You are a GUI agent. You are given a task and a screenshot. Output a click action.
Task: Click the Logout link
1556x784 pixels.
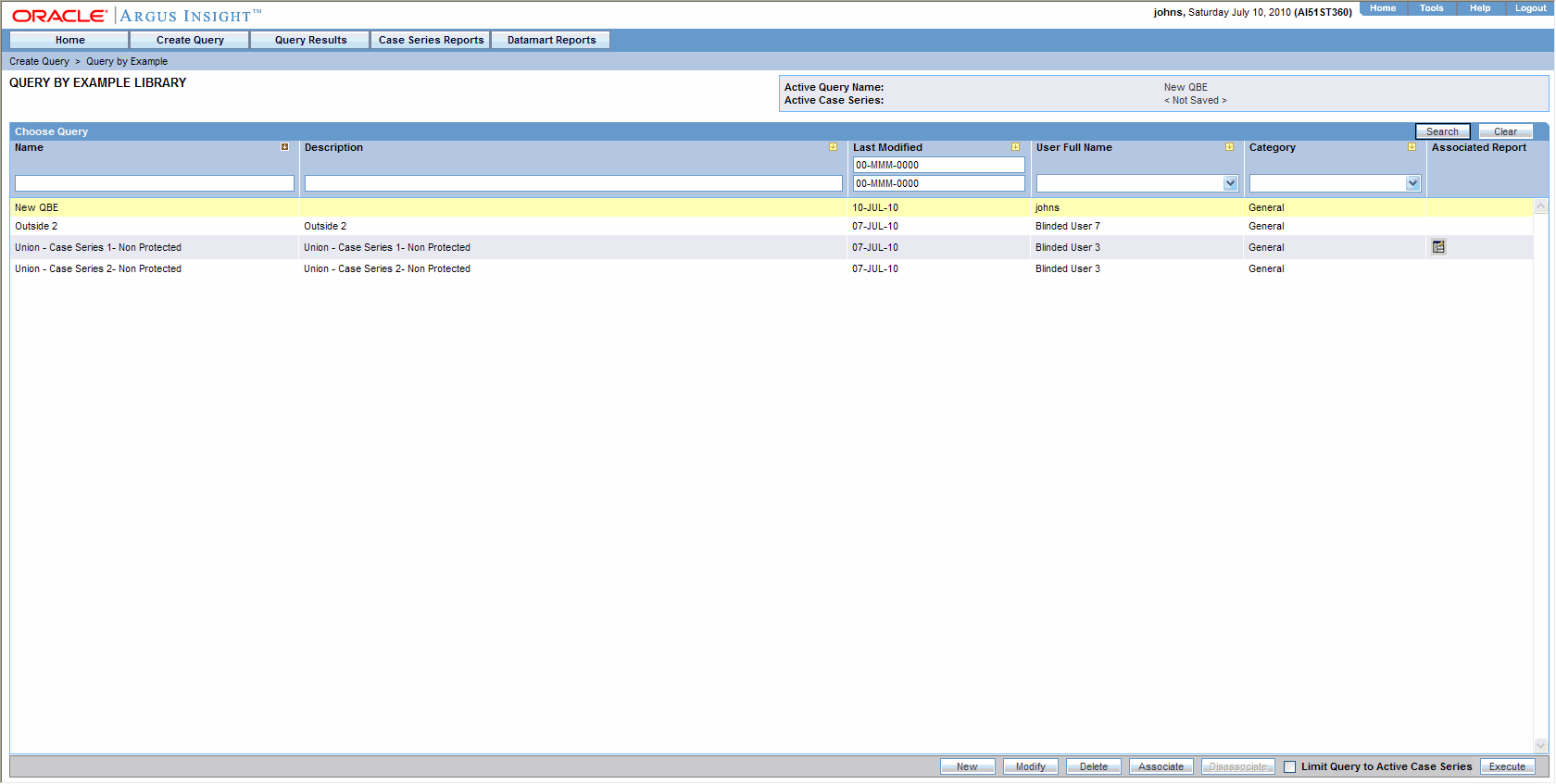pos(1530,8)
